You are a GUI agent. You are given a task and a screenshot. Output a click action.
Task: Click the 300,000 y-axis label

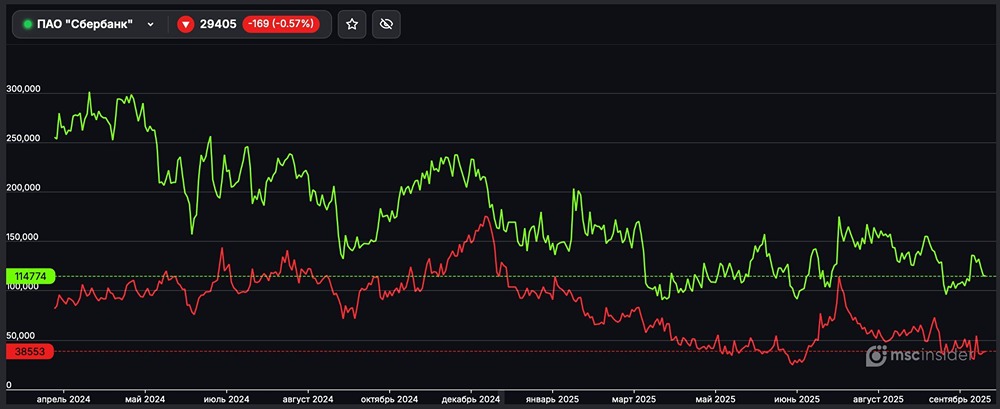(x=23, y=89)
